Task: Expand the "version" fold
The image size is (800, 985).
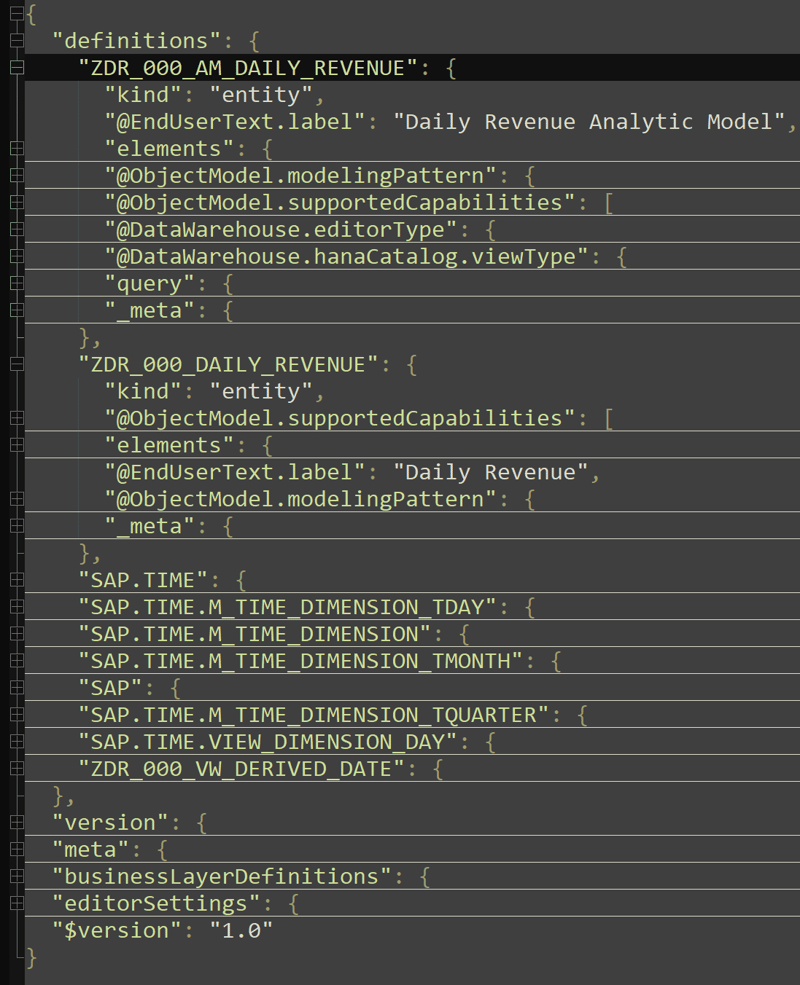Action: pos(17,822)
